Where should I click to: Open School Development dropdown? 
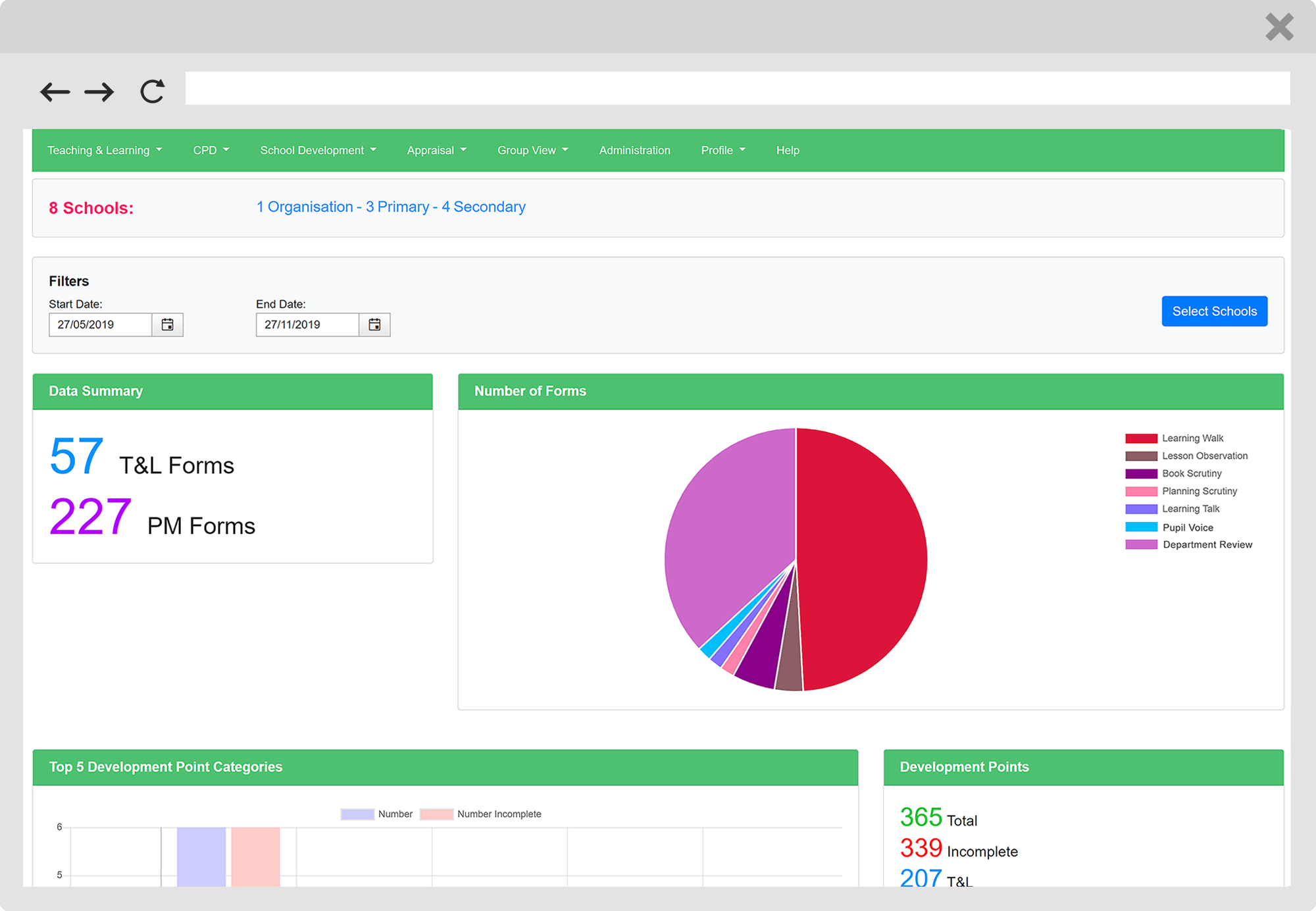[x=318, y=150]
